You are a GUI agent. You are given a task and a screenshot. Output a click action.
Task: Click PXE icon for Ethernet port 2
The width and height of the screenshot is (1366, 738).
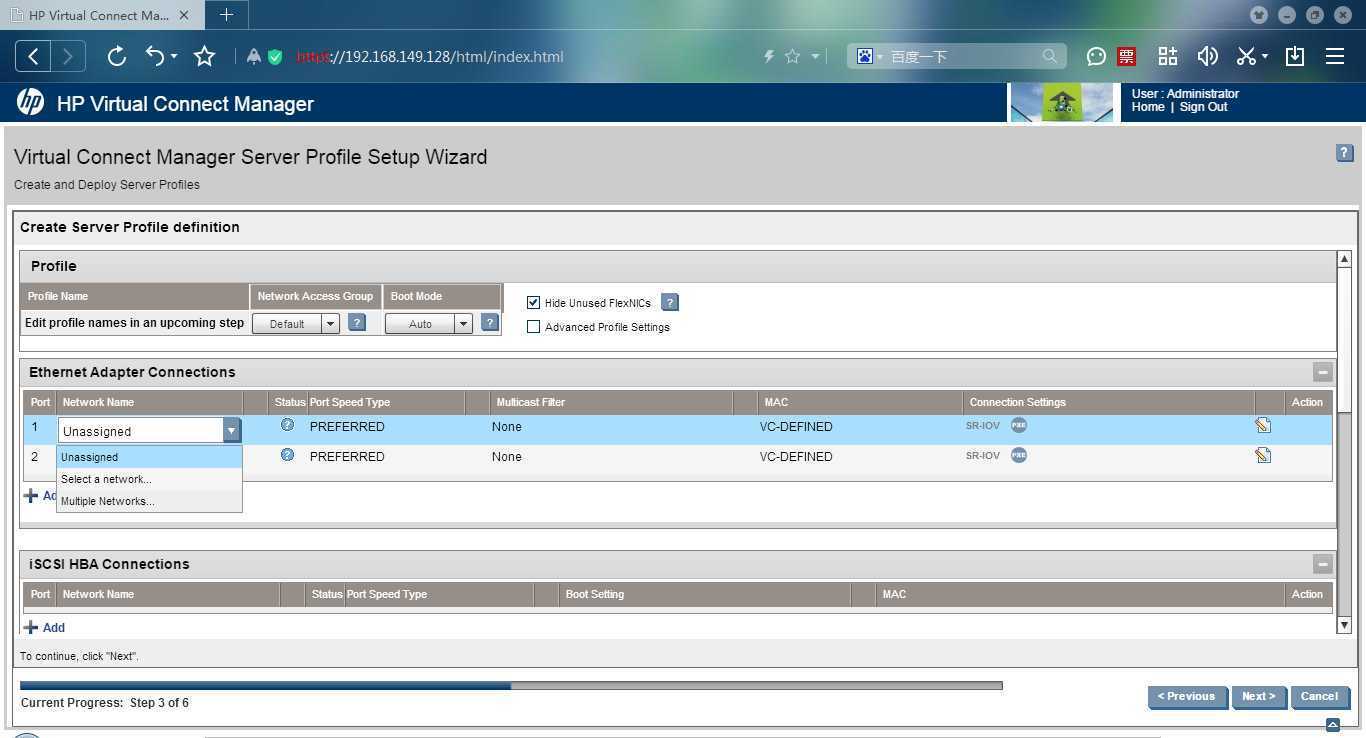tap(1019, 455)
